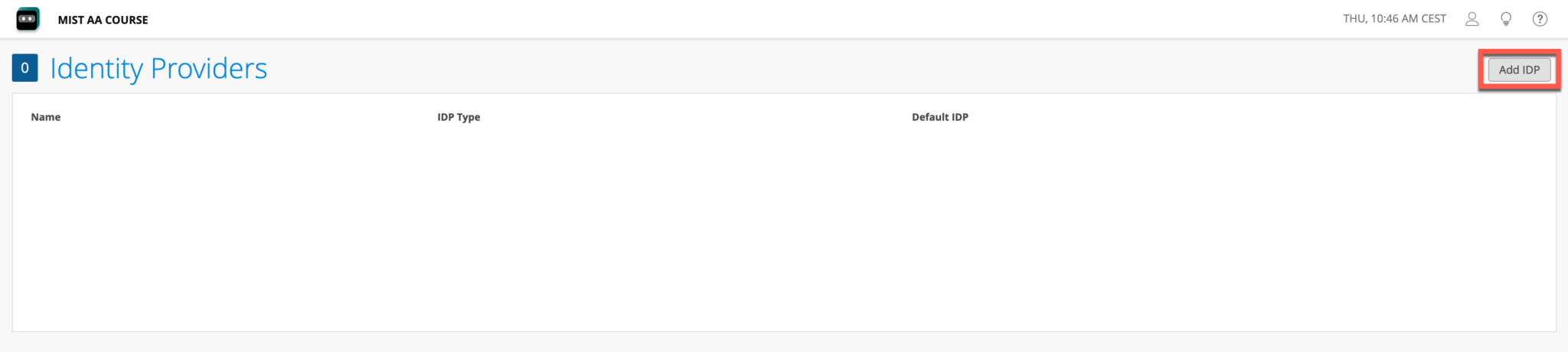Click the date and time display
This screenshot has width=1568, height=352.
click(1394, 19)
